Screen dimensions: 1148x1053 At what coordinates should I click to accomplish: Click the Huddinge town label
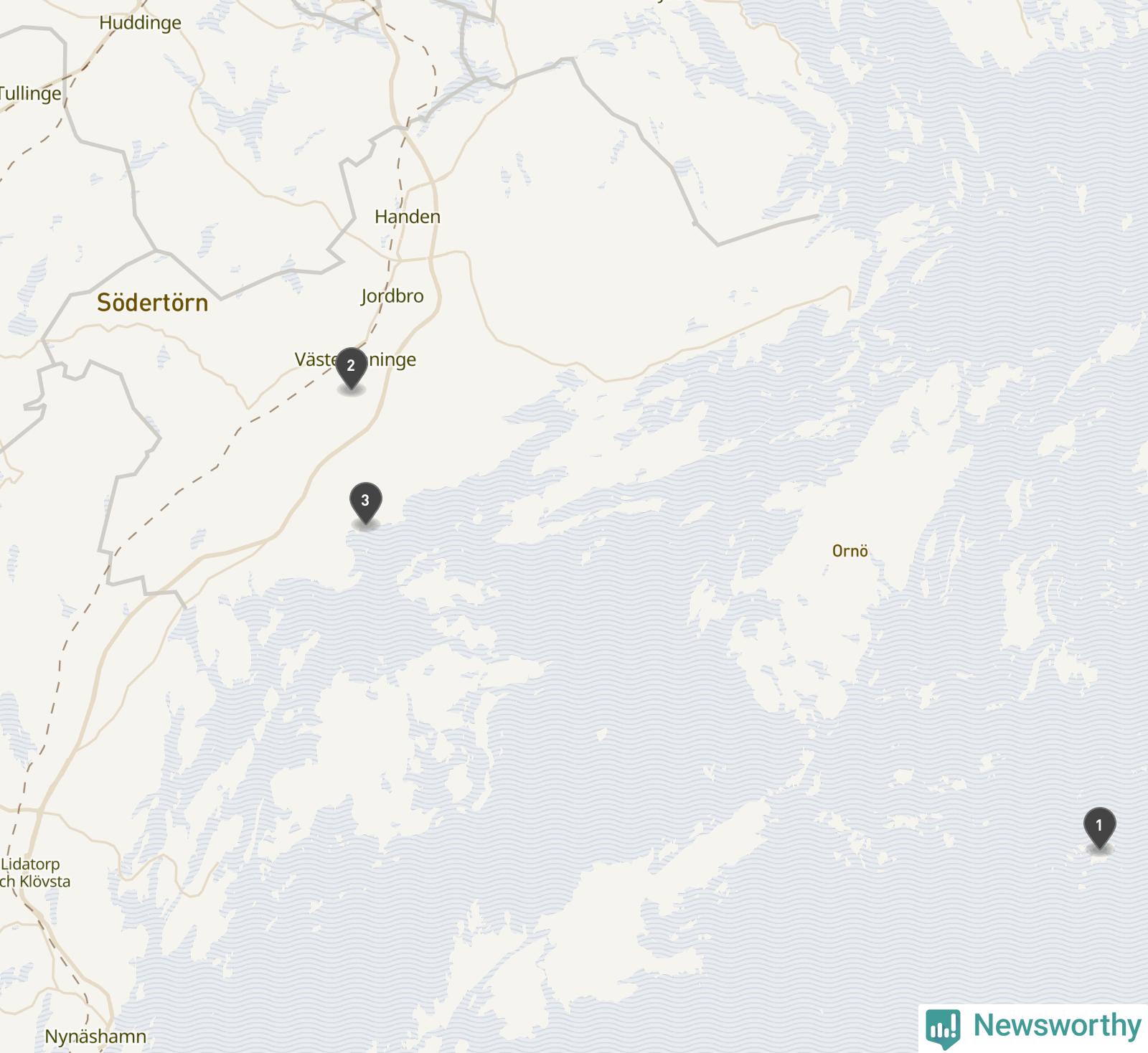pyautogui.click(x=140, y=23)
